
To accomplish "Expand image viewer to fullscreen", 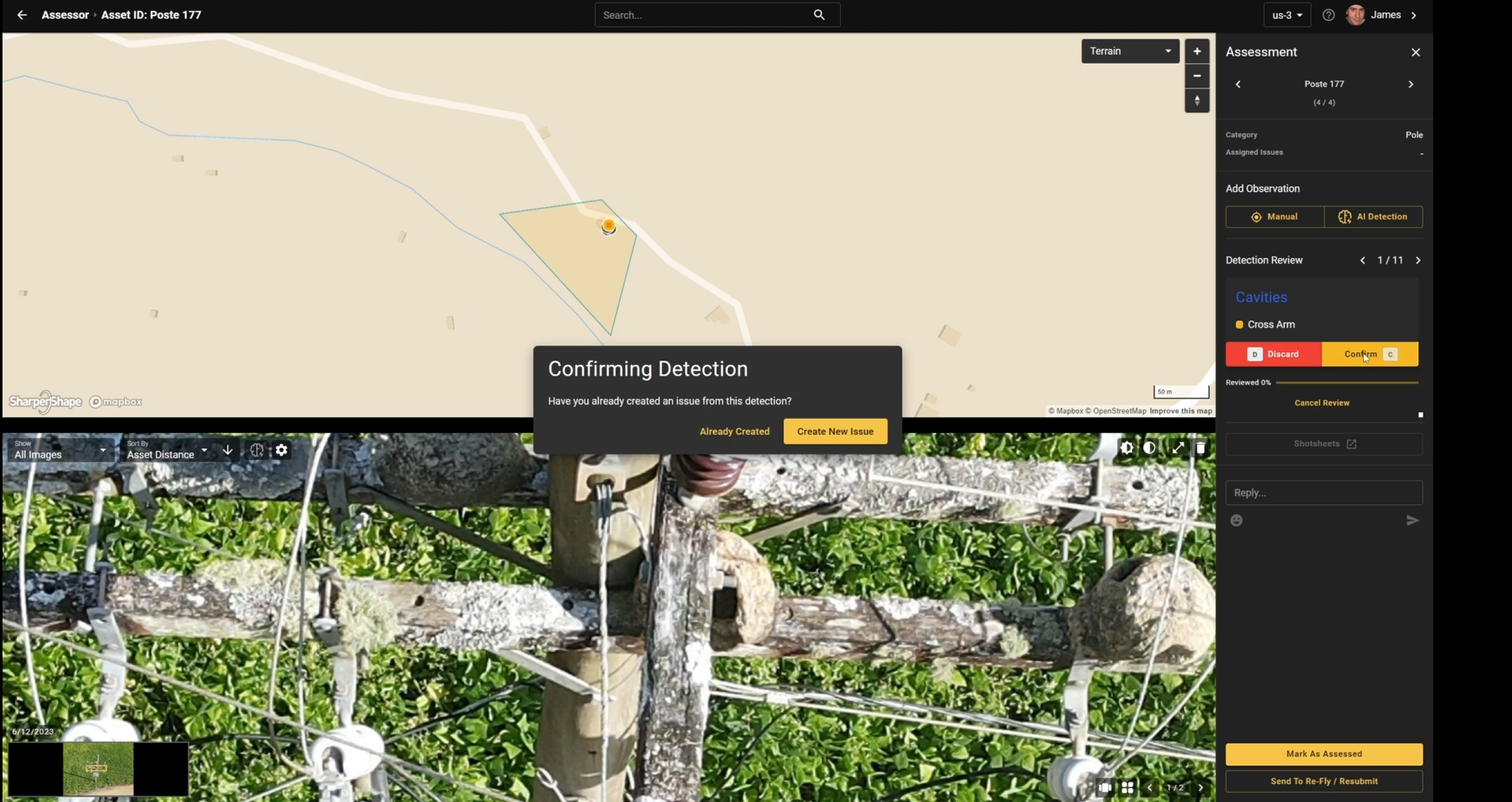I will point(1177,448).
